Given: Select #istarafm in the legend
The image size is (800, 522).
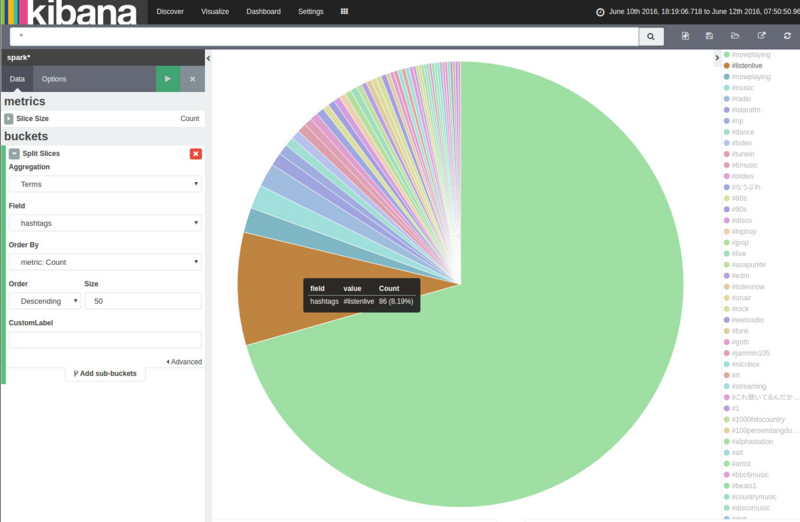Looking at the screenshot, I should pos(746,110).
